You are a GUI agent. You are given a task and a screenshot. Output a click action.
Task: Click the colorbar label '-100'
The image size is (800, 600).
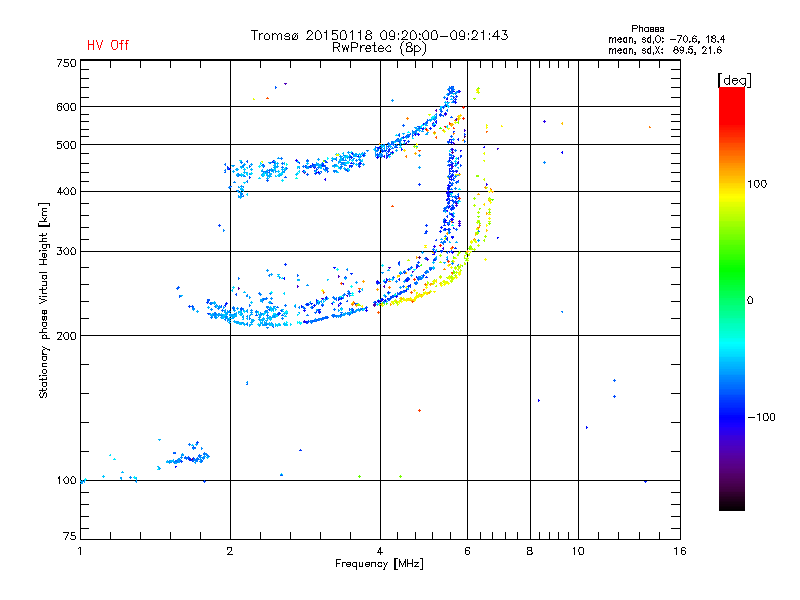(761, 417)
